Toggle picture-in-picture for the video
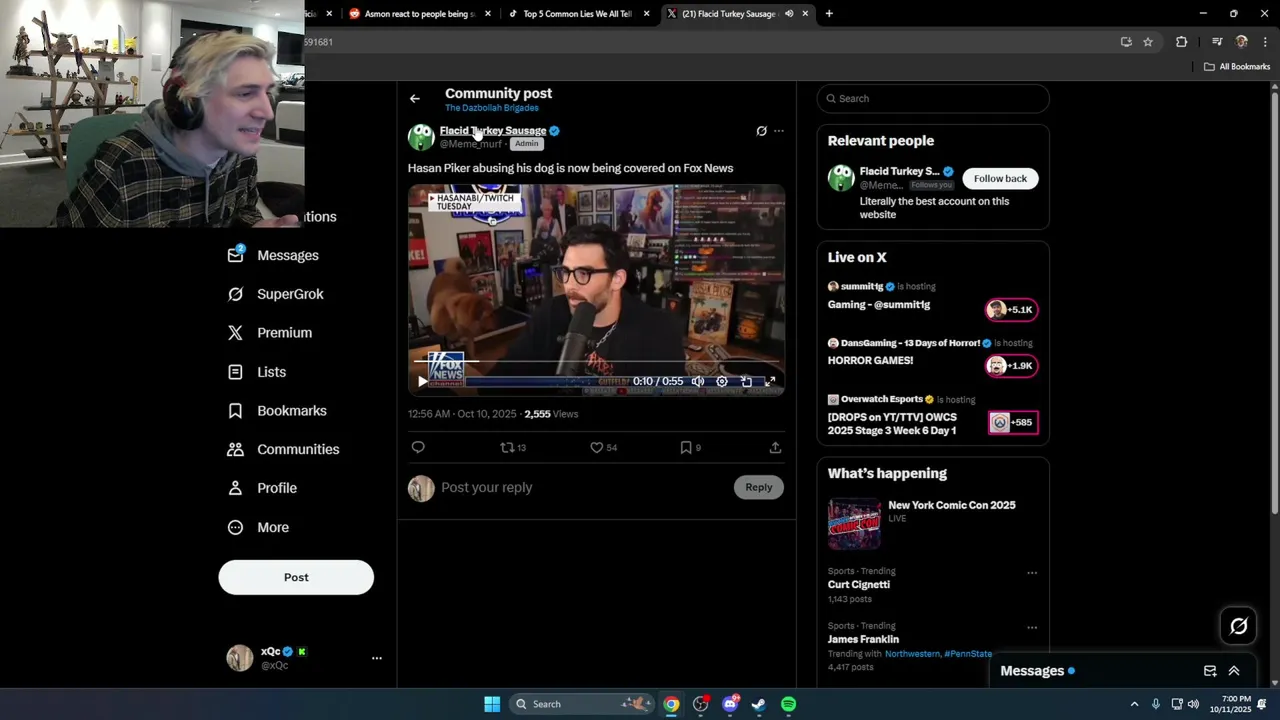Screen dimensions: 1280x720 [746, 381]
